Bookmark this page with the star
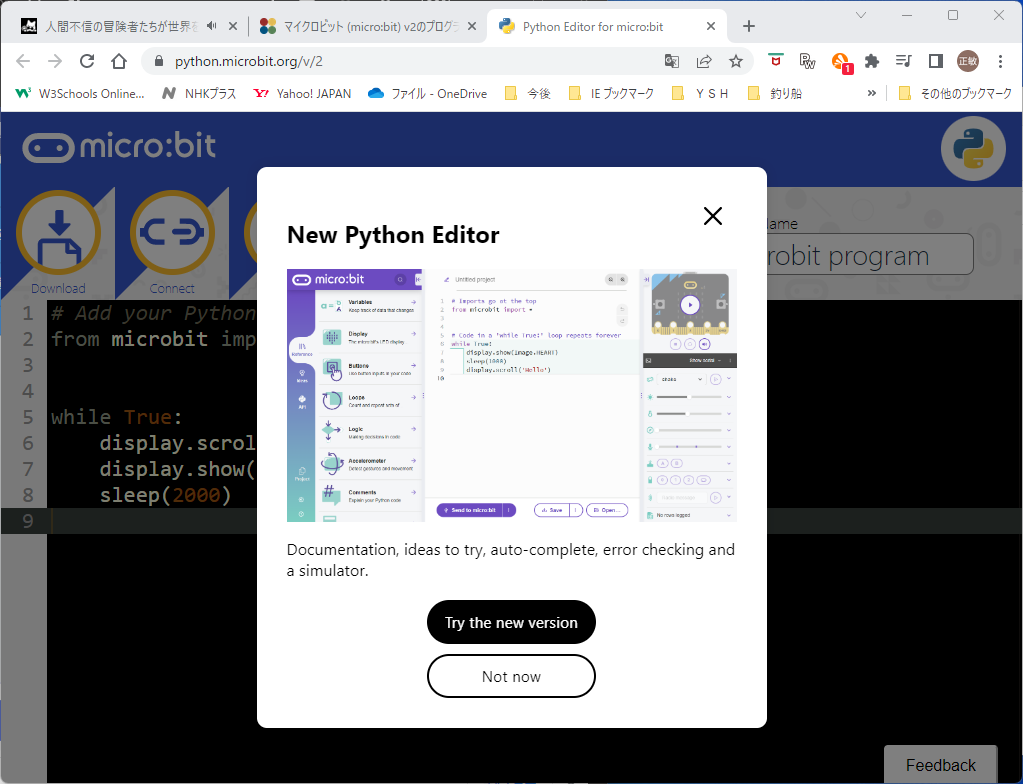Viewport: 1023px width, 784px height. (x=736, y=61)
